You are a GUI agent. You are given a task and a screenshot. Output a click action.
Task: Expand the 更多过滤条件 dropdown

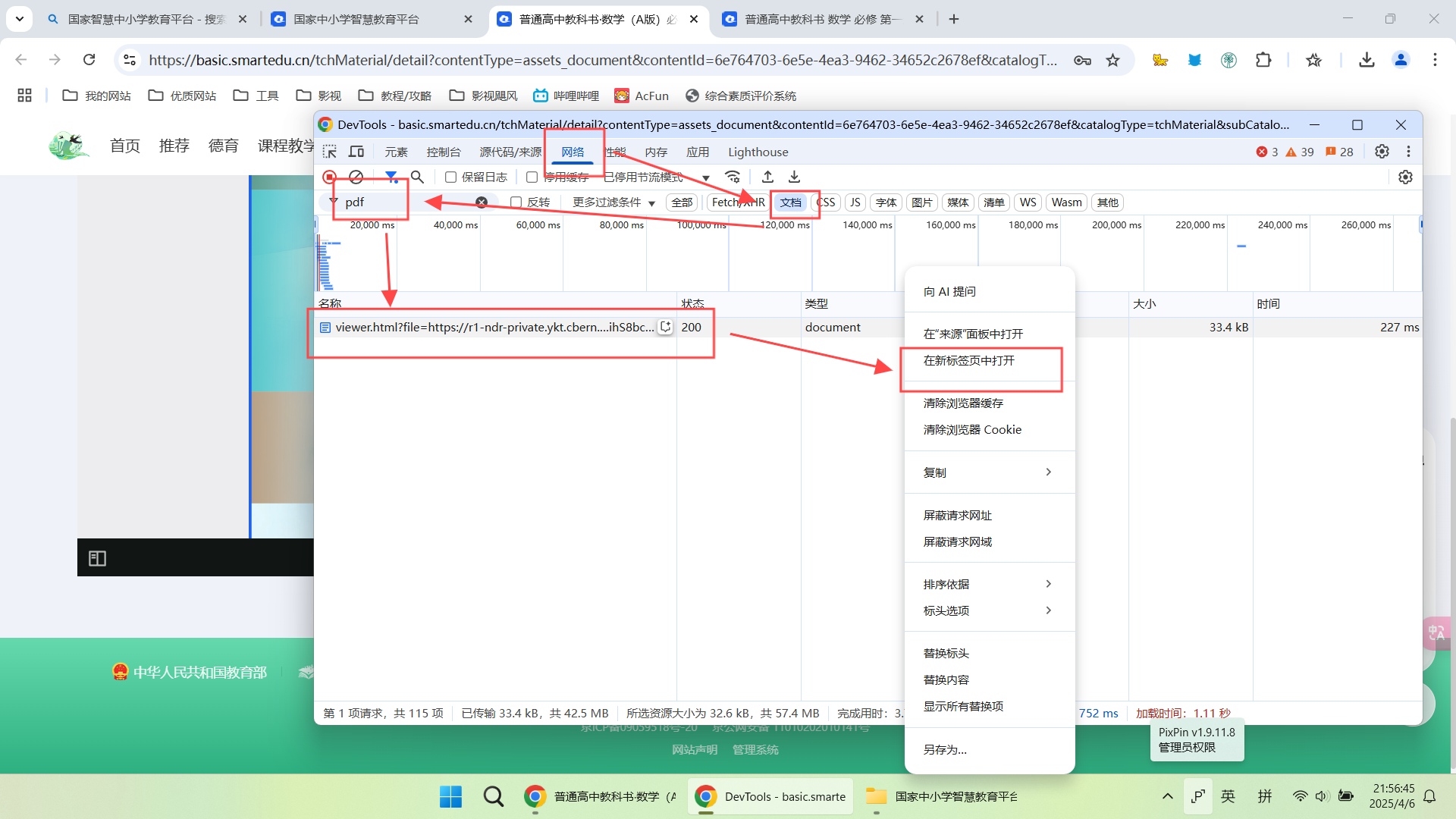tap(613, 202)
